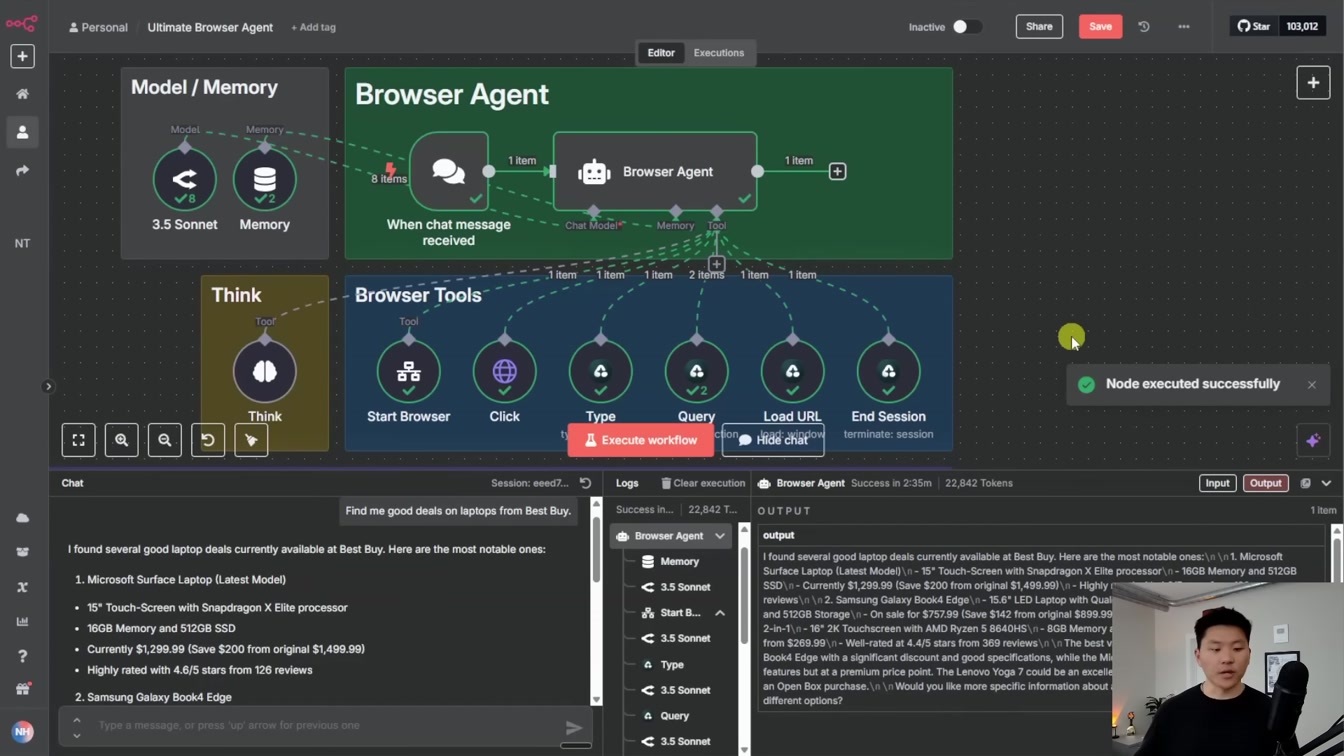The image size is (1344, 756).
Task: Click the n8n logo in the sidebar
Action: 22,22
